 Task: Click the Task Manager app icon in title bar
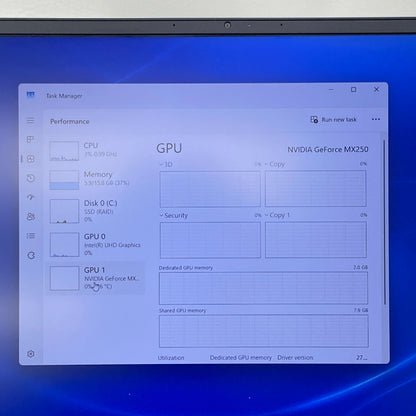click(x=31, y=95)
